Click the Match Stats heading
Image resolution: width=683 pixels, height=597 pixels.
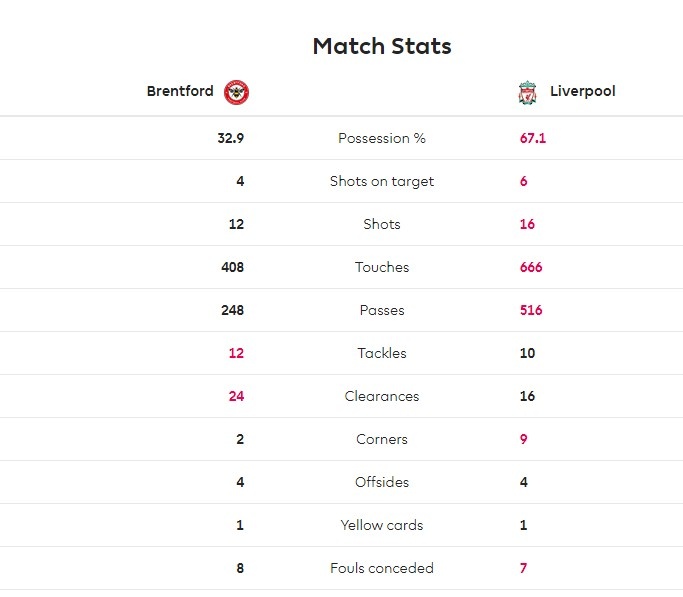(x=382, y=46)
